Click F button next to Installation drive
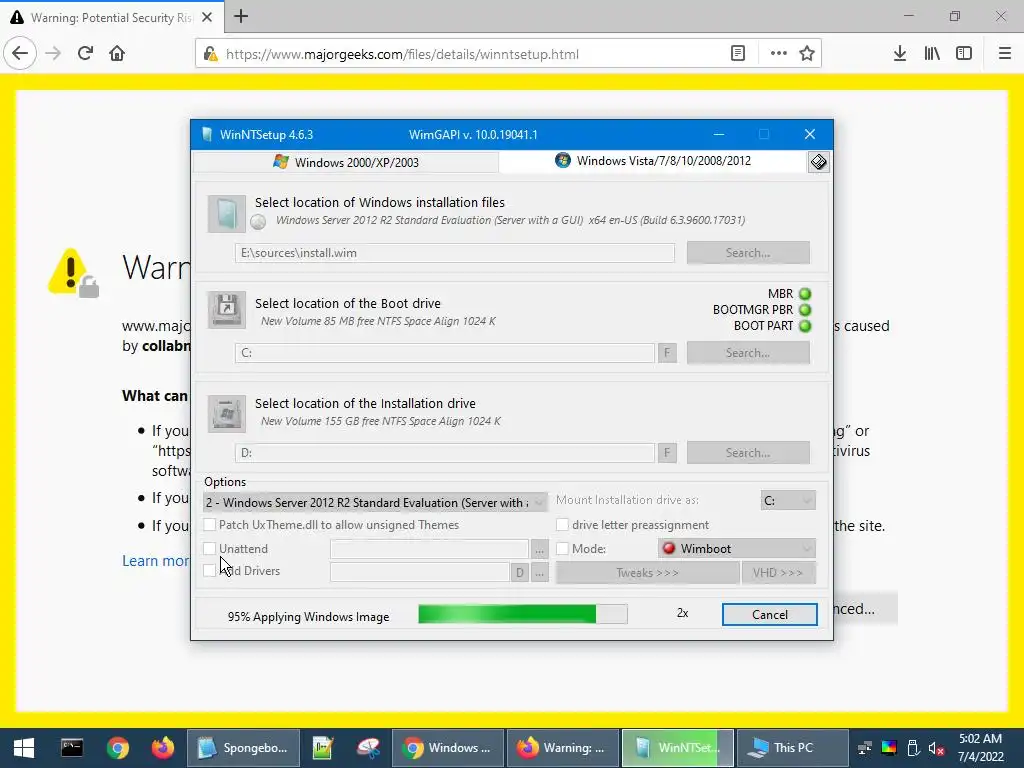The width and height of the screenshot is (1024, 768). pos(667,453)
